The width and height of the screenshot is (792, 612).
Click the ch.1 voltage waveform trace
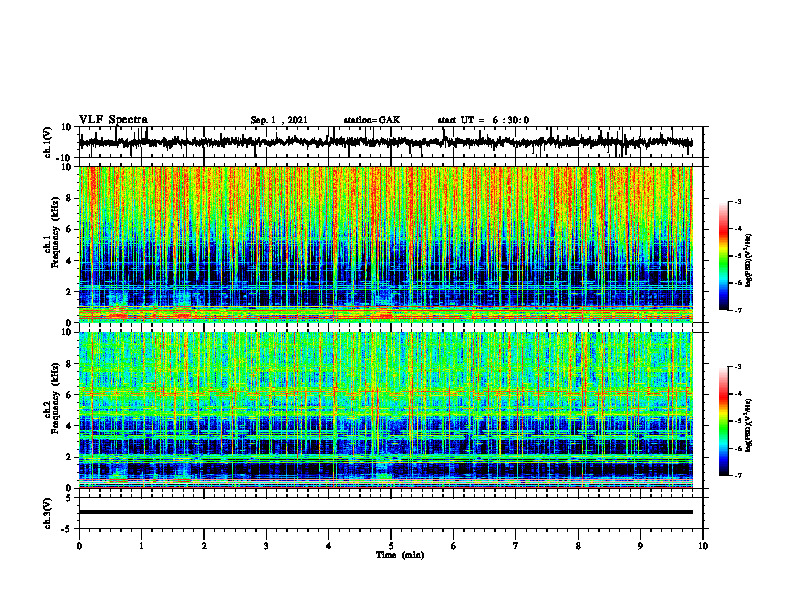[385, 142]
